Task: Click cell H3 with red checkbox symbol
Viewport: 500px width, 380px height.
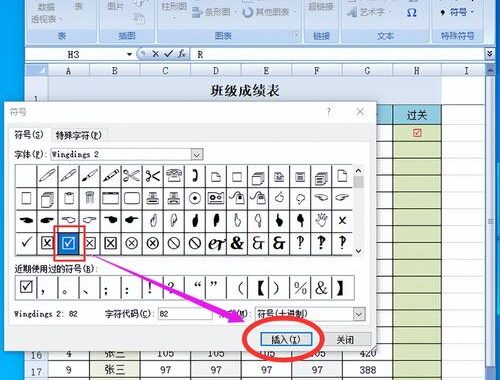Action: [x=417, y=133]
